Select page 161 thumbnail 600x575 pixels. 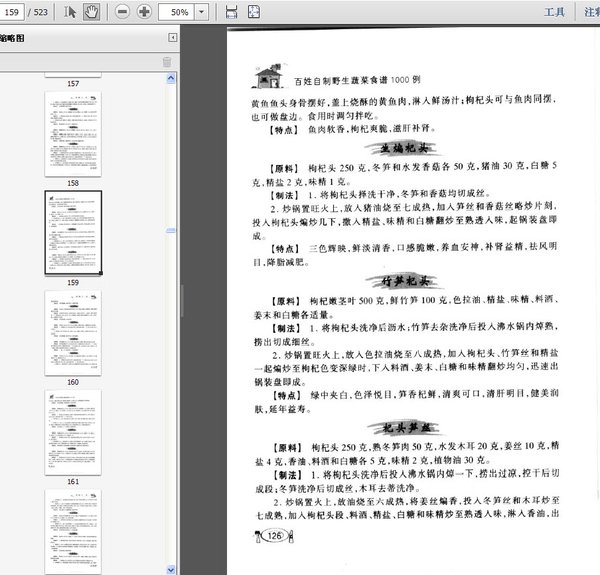(x=73, y=432)
